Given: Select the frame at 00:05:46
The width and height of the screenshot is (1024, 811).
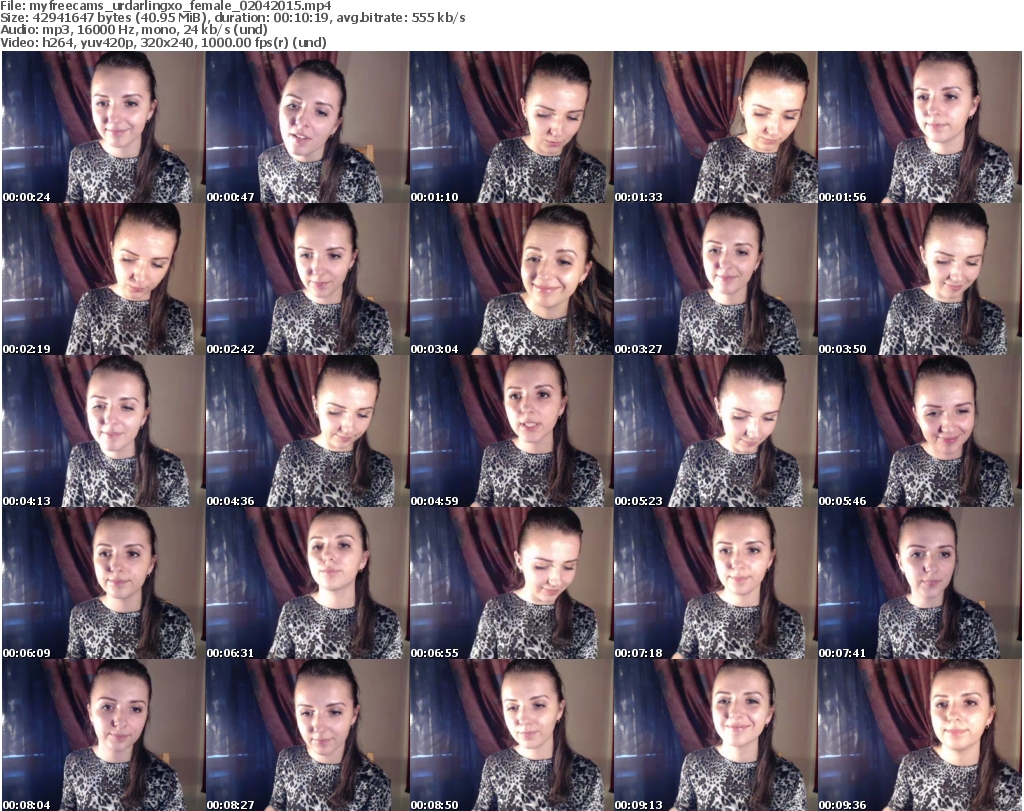Looking at the screenshot, I should pos(920,431).
